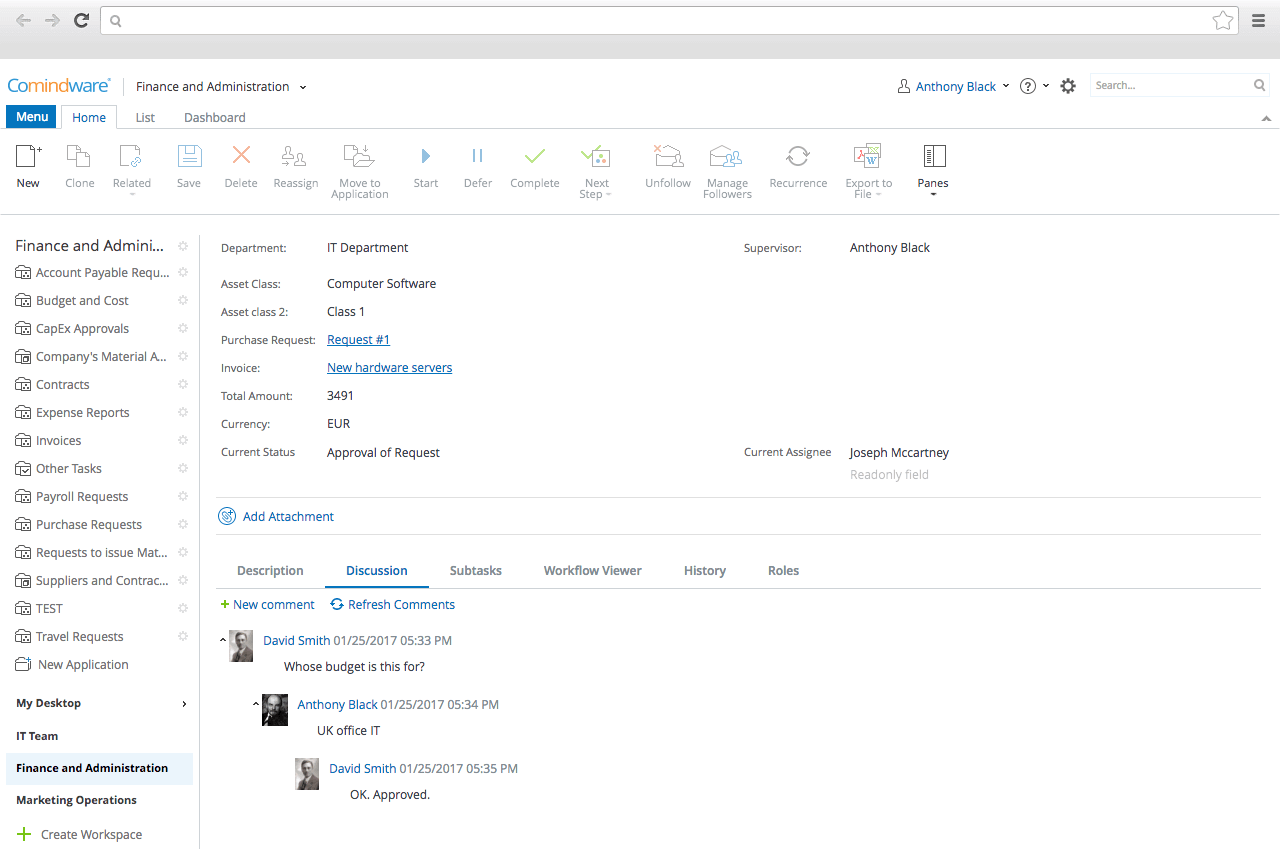Viewport: 1280px width, 859px height.
Task: Click David Smith's avatar on first comment
Action: pos(241,646)
